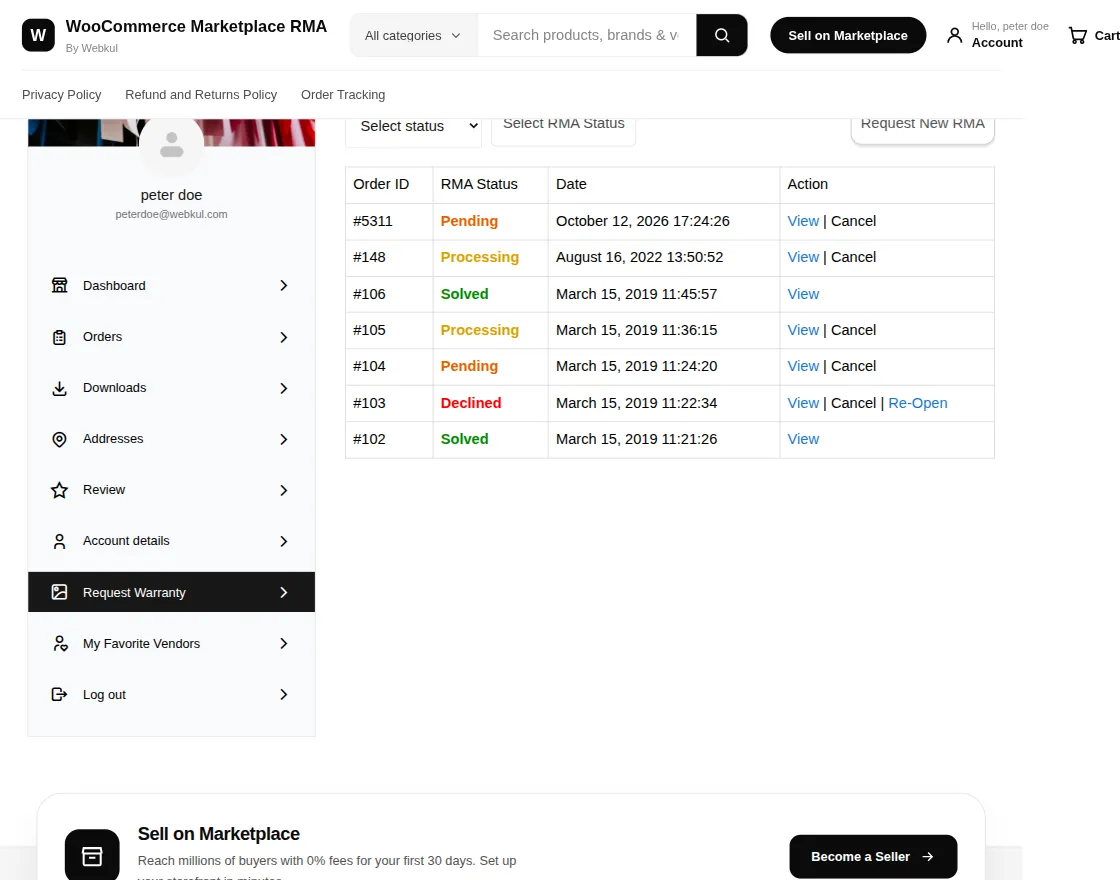The image size is (1120, 880).
Task: View RMA for order #103
Action: (x=803, y=403)
